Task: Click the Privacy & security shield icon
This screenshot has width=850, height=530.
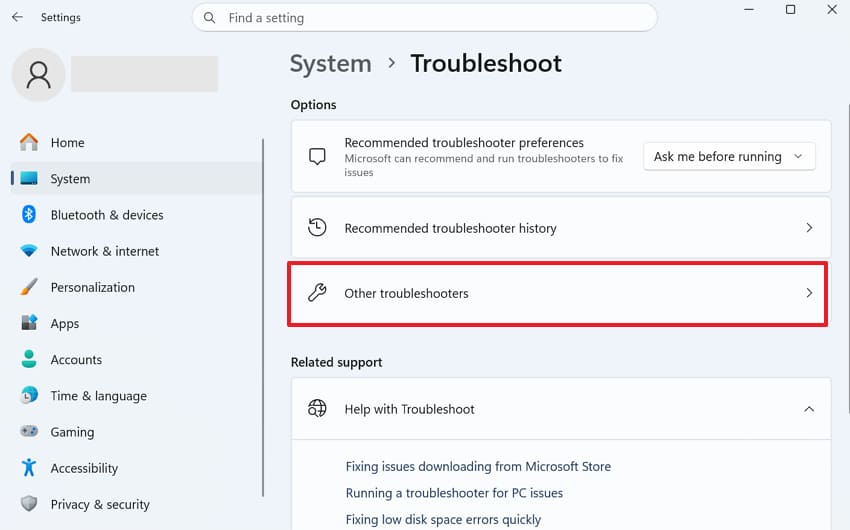Action: click(29, 503)
